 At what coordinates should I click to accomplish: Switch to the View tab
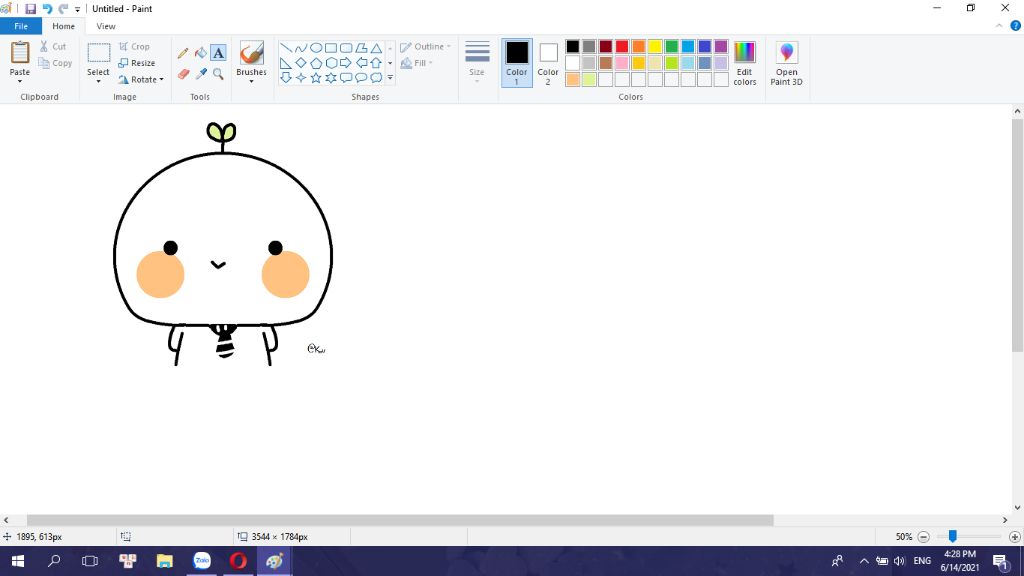(x=106, y=26)
